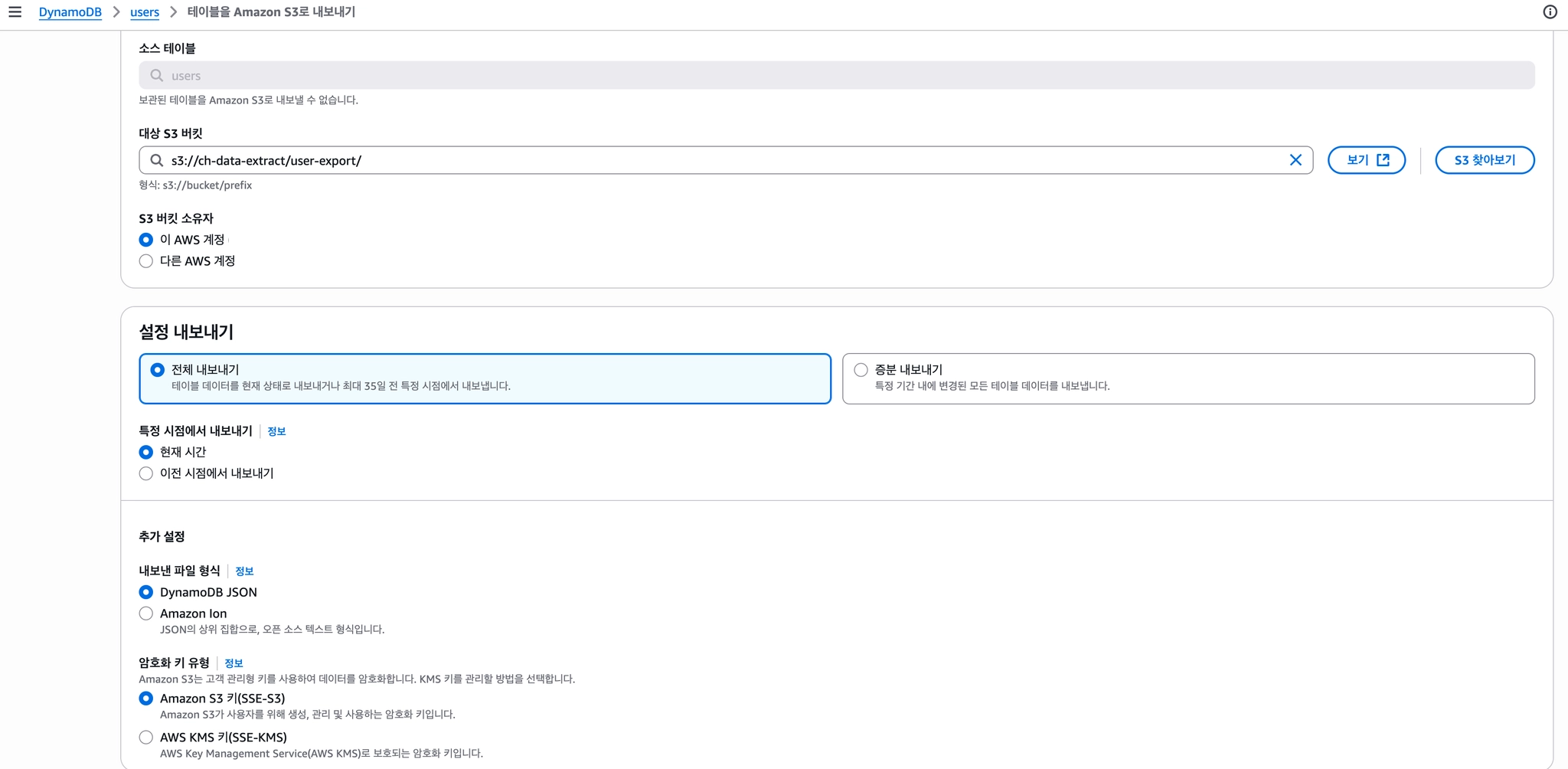Click the search icon in target S3 bucket field
This screenshot has width=1568, height=769.
click(157, 160)
